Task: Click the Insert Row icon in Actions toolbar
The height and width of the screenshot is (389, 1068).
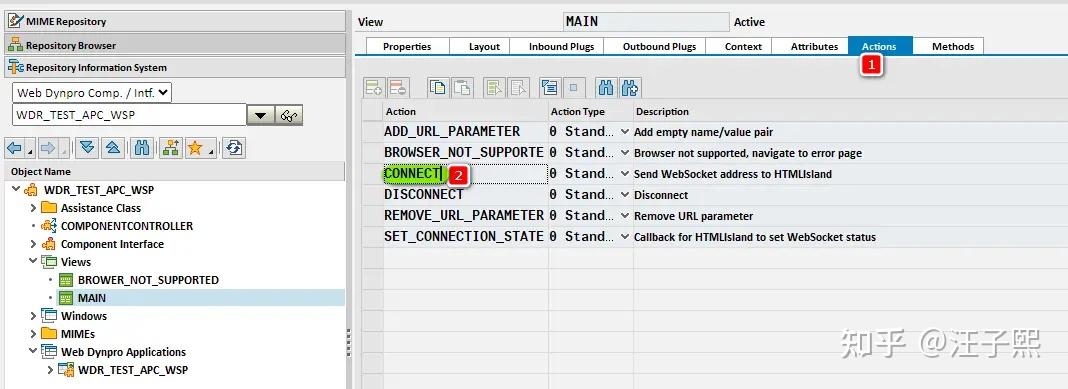Action: [x=374, y=87]
